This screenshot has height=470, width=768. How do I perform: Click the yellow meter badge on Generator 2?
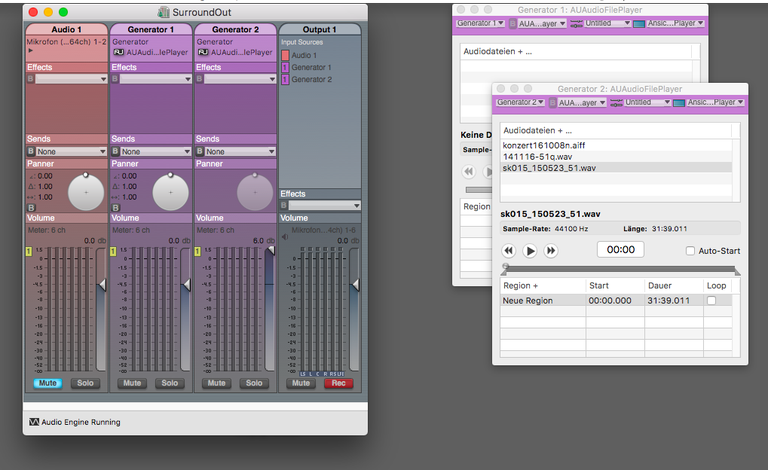point(197,251)
